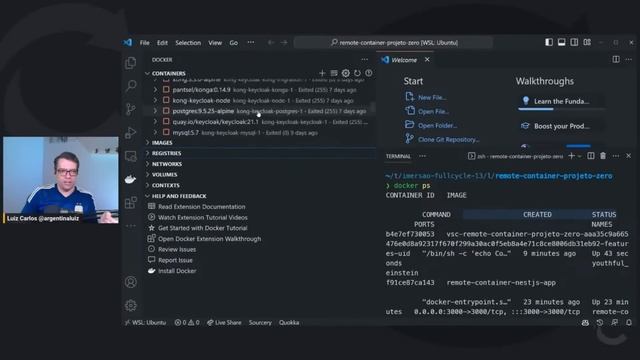Toggle secondary side bar visibility
The width and height of the screenshot is (640, 360).
574,42
